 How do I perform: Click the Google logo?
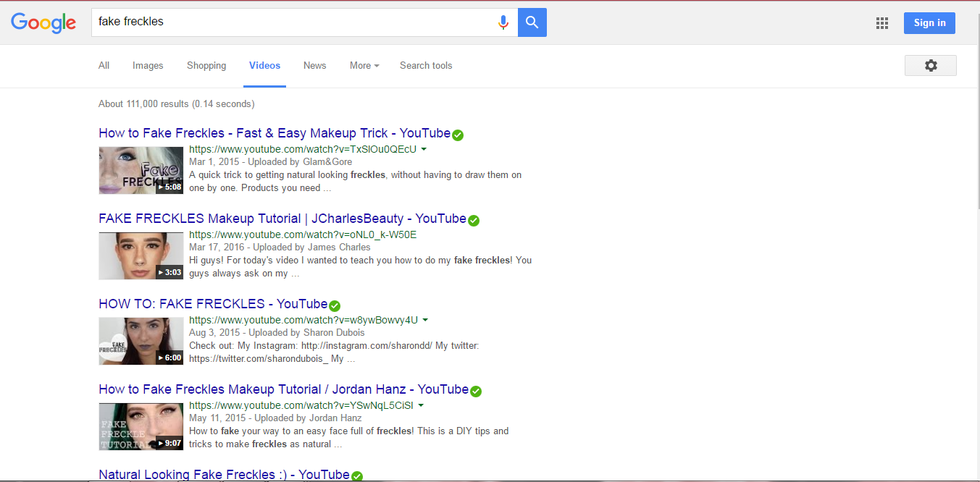[x=43, y=23]
